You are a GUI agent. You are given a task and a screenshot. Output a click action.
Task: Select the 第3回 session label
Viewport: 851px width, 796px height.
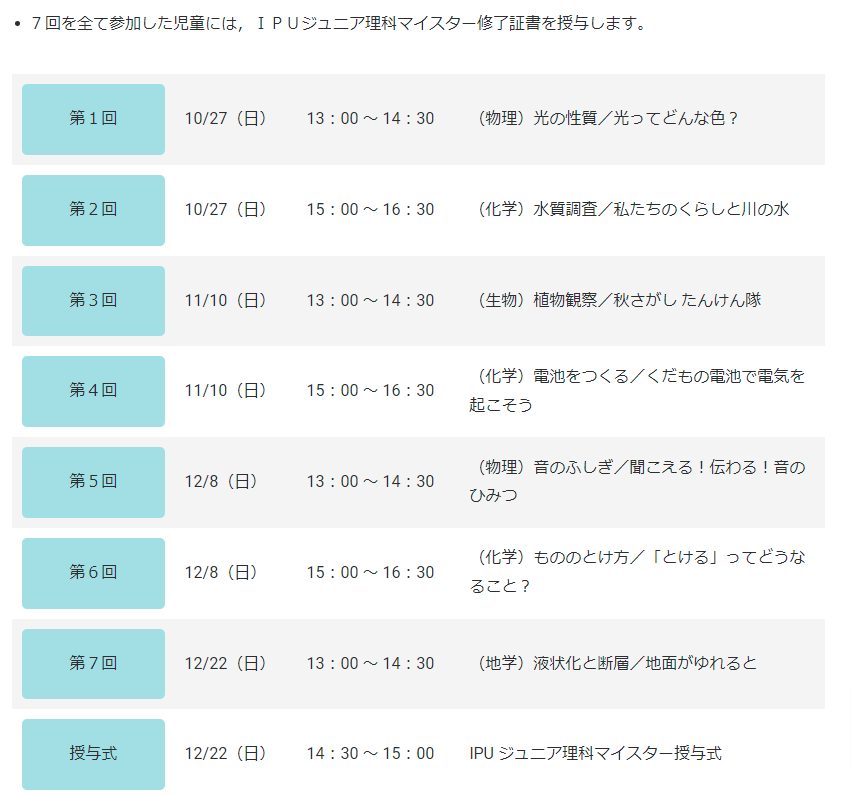[93, 300]
